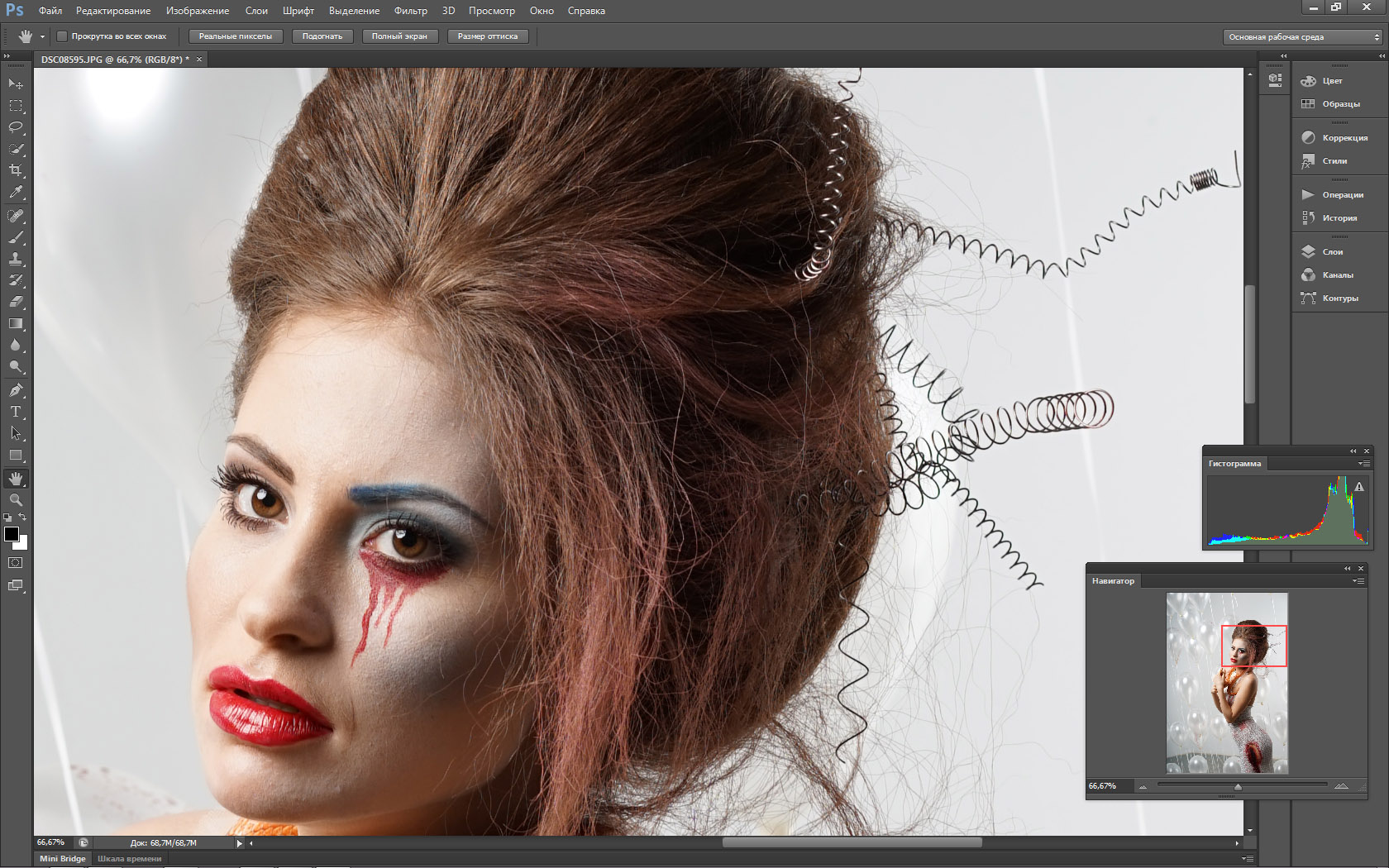Open the 'Основная рабочая среда' workspace dropdown
The width and height of the screenshot is (1389, 868).
(x=1302, y=37)
